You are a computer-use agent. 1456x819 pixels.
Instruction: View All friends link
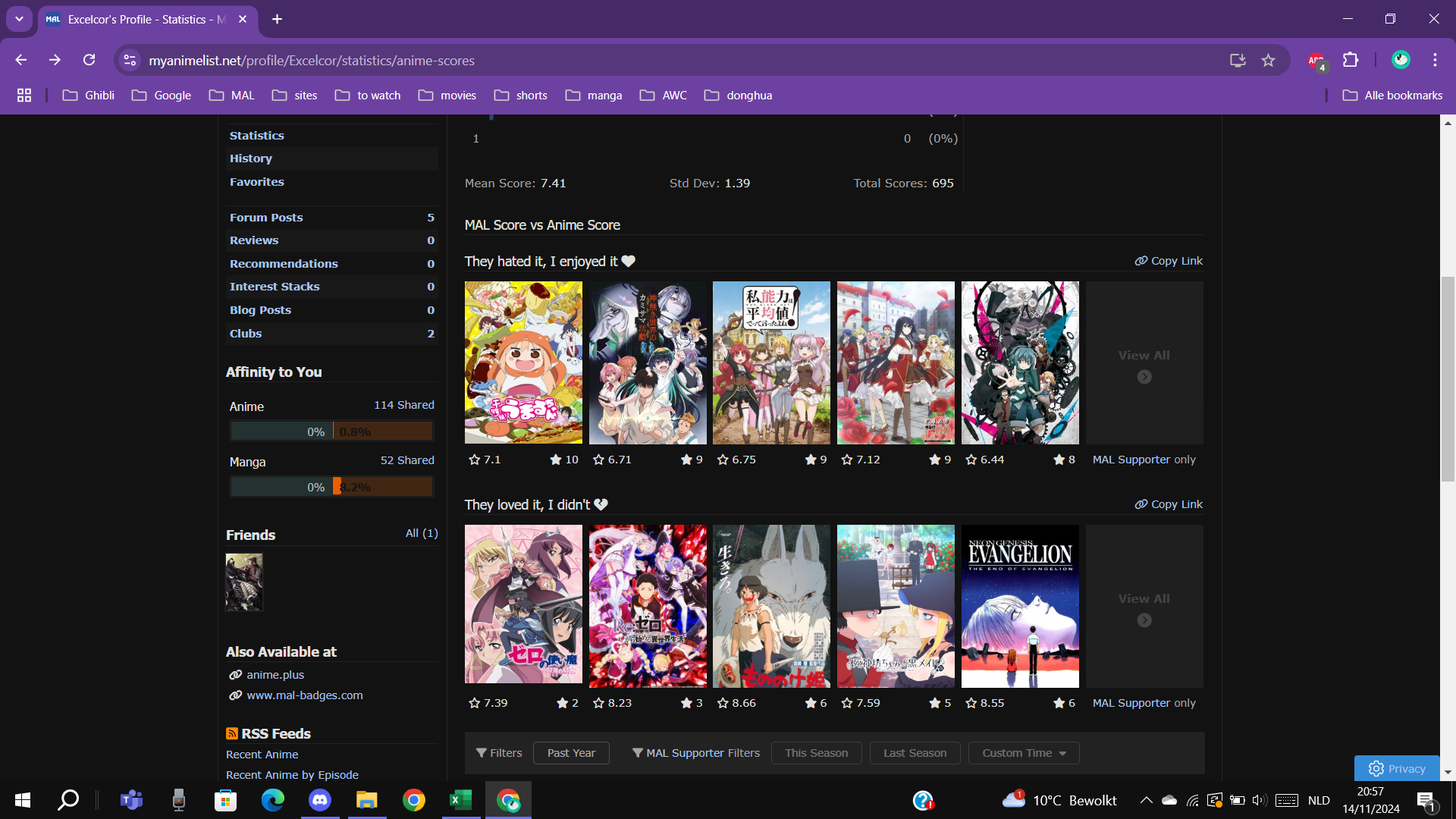(422, 533)
